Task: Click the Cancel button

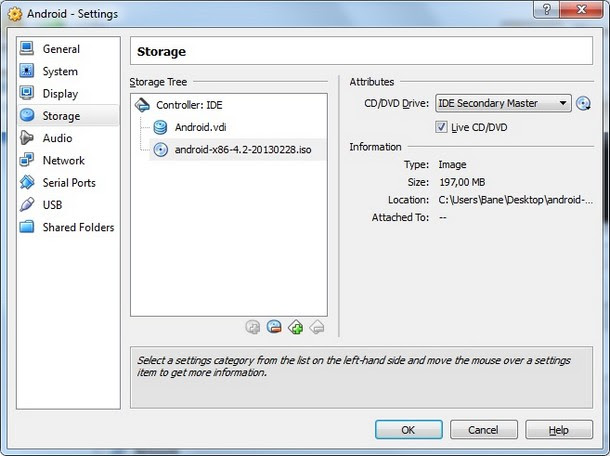Action: click(x=484, y=430)
